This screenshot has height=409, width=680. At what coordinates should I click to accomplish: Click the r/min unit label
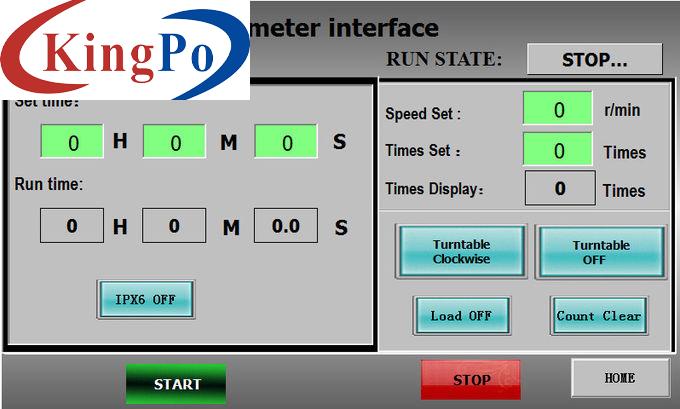pyautogui.click(x=621, y=110)
